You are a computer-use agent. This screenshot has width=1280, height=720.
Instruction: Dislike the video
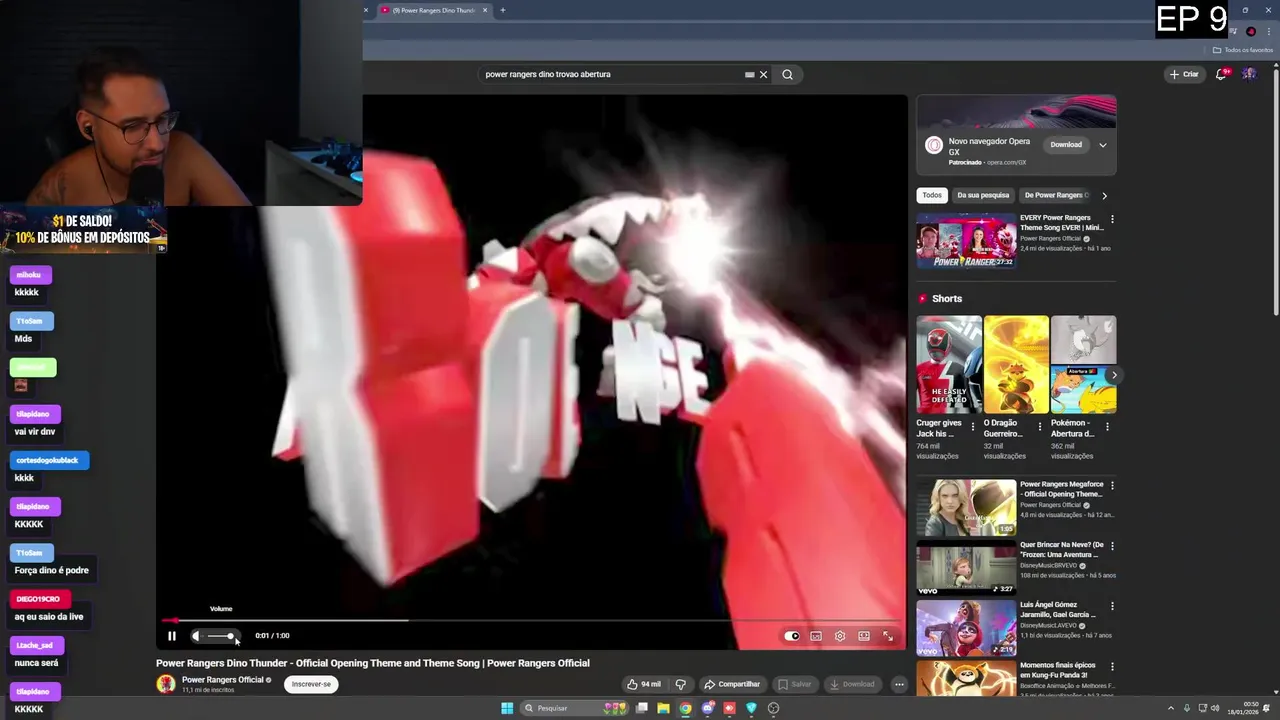[681, 684]
